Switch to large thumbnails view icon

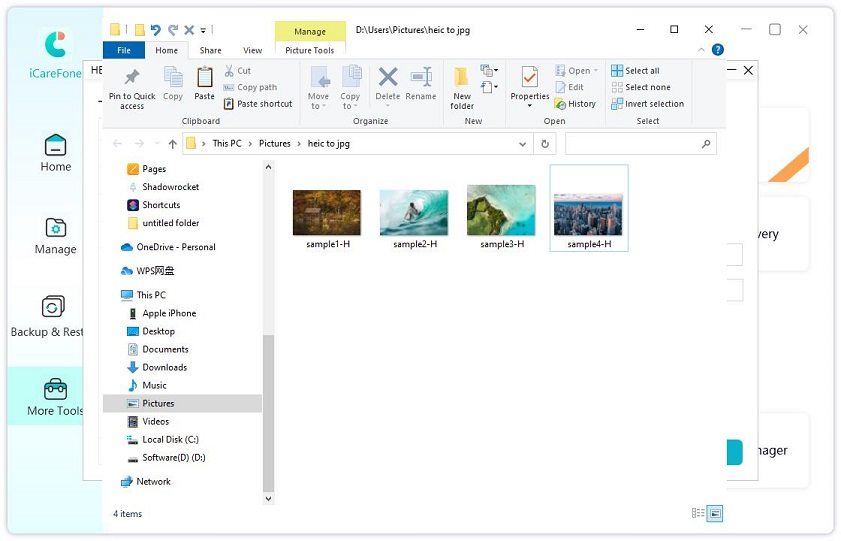(x=715, y=513)
